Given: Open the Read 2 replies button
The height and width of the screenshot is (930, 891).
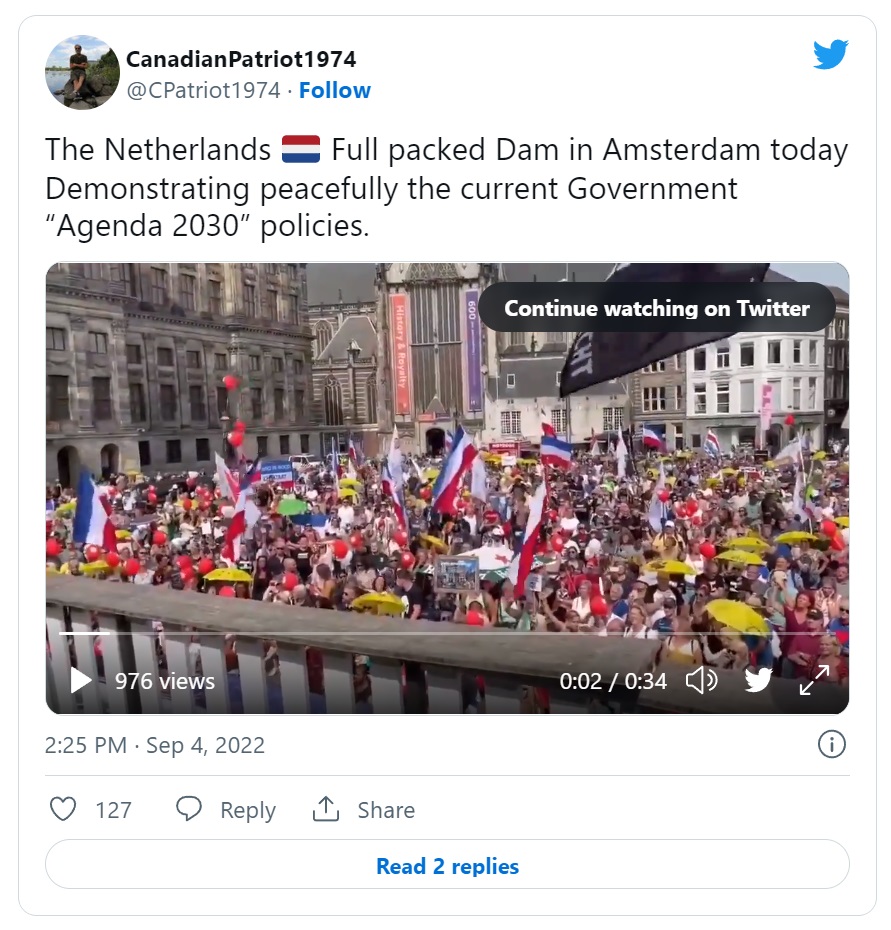Looking at the screenshot, I should coord(447,866).
